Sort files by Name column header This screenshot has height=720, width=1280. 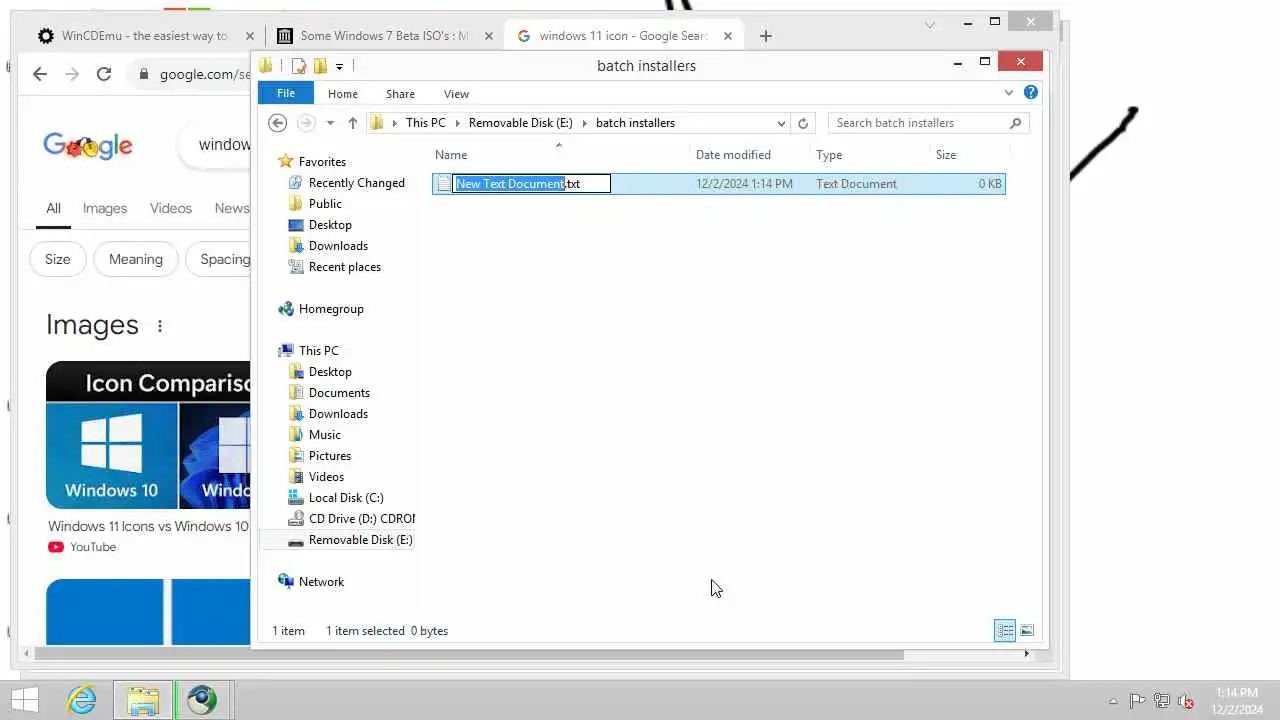pos(451,155)
